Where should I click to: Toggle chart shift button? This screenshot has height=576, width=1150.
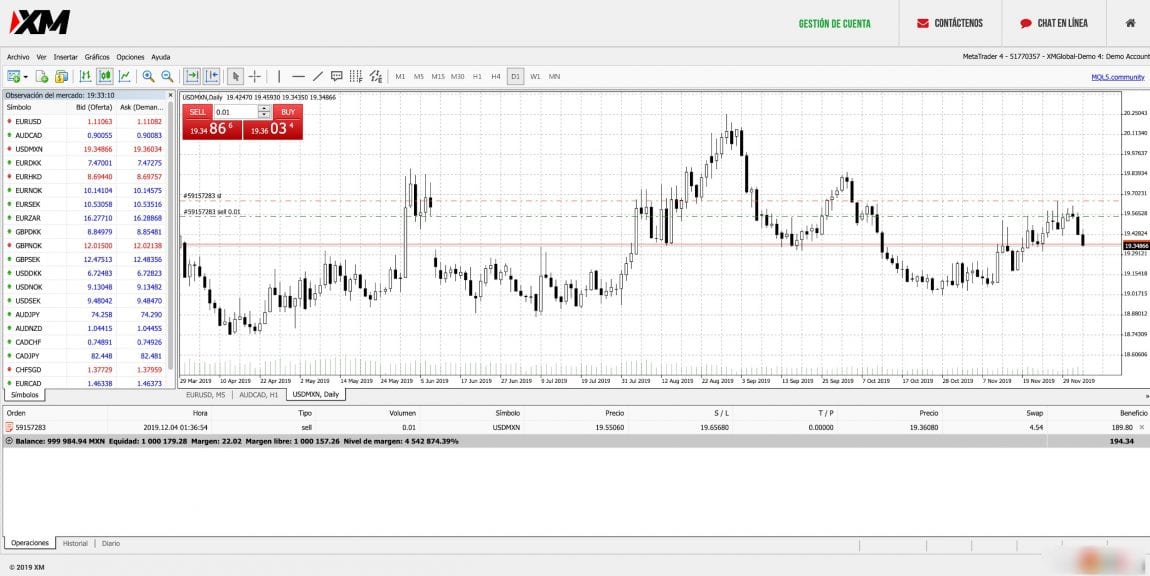pyautogui.click(x=211, y=76)
